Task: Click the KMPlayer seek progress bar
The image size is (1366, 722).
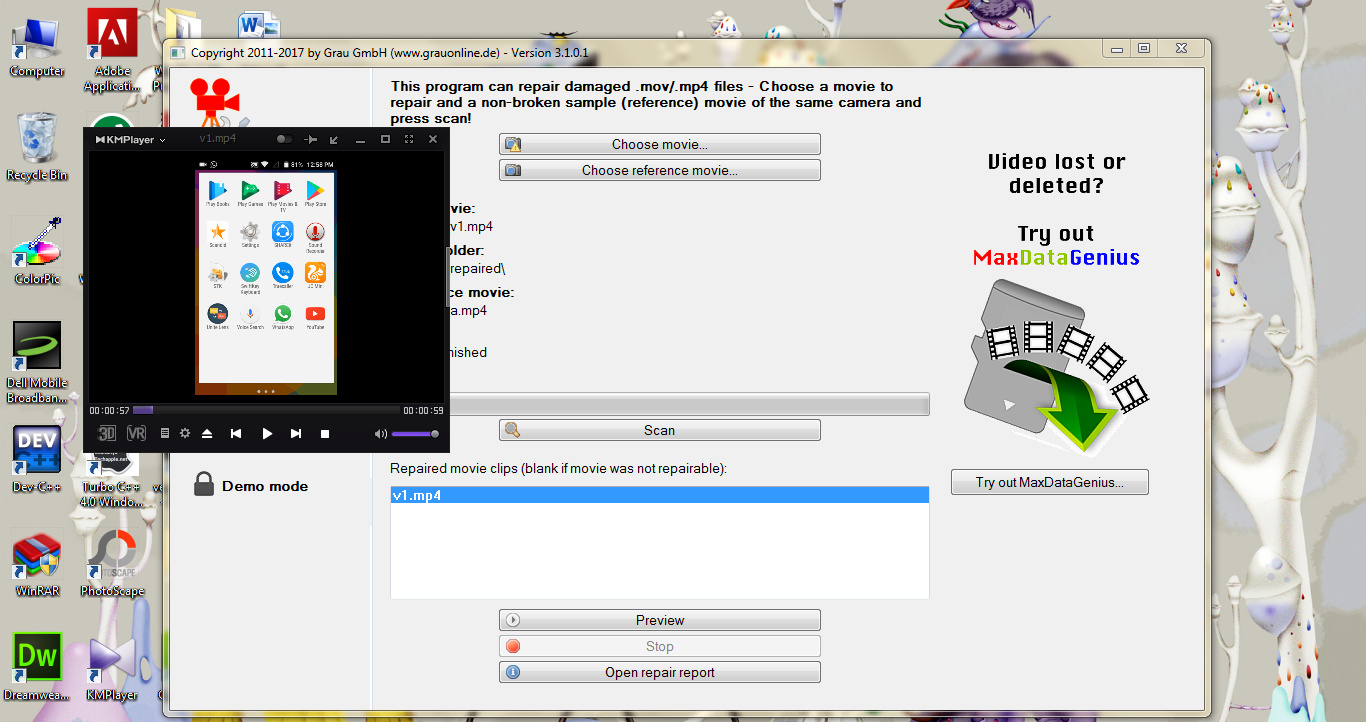Action: point(265,410)
